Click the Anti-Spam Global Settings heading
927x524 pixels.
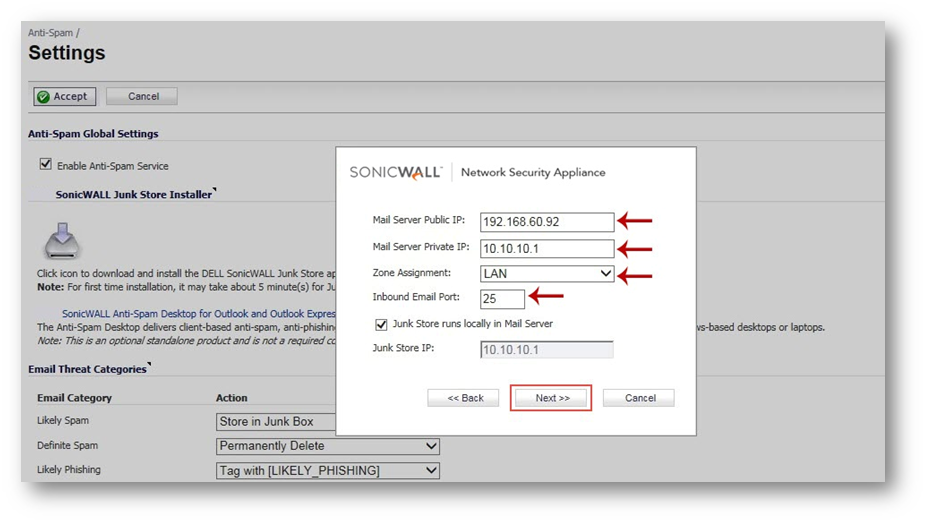93,134
